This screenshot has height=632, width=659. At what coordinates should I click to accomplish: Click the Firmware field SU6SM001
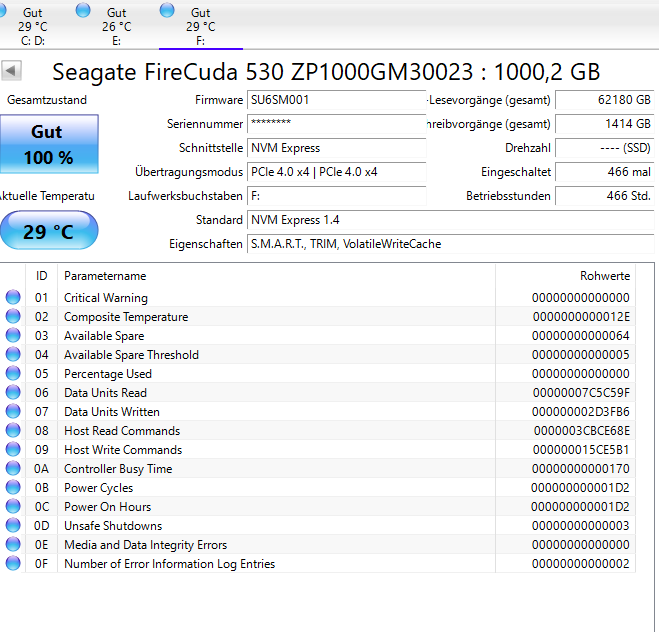click(335, 100)
